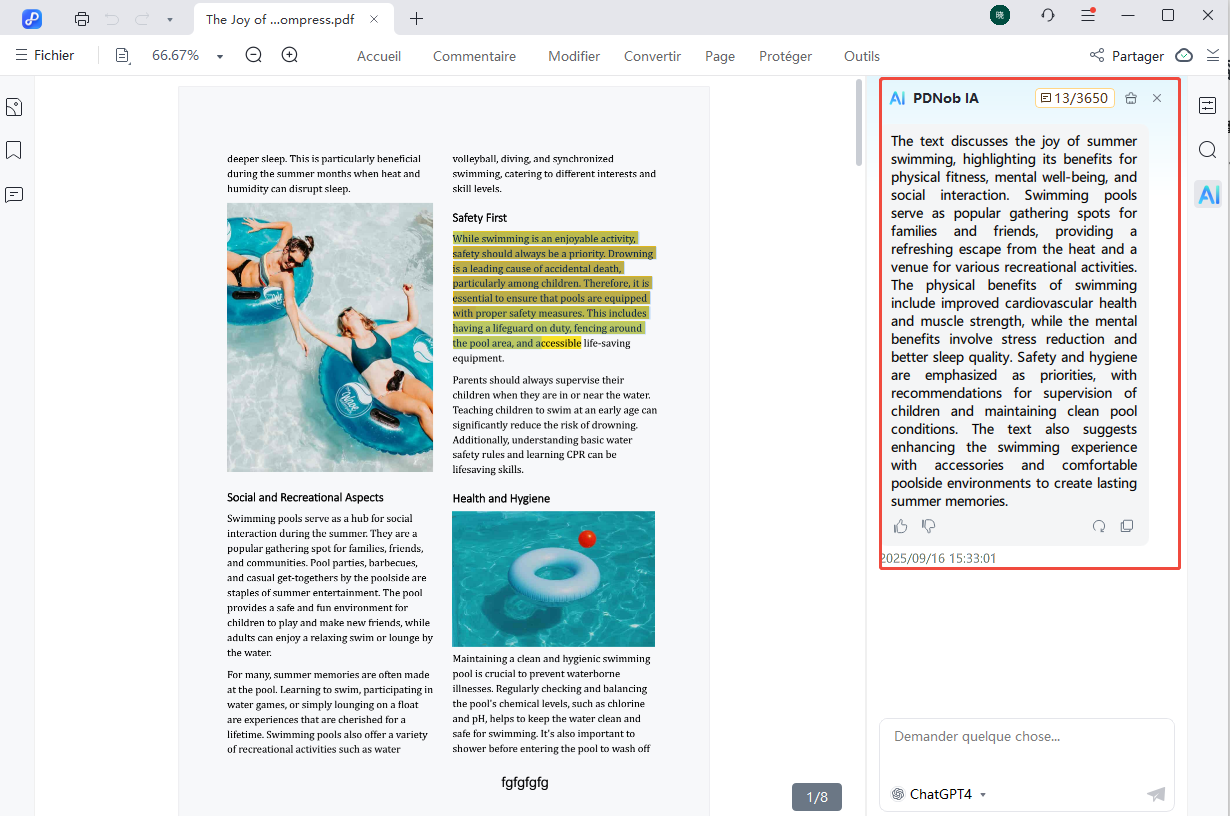The image size is (1230, 816).
Task: Click the zoom out button
Action: pos(254,56)
